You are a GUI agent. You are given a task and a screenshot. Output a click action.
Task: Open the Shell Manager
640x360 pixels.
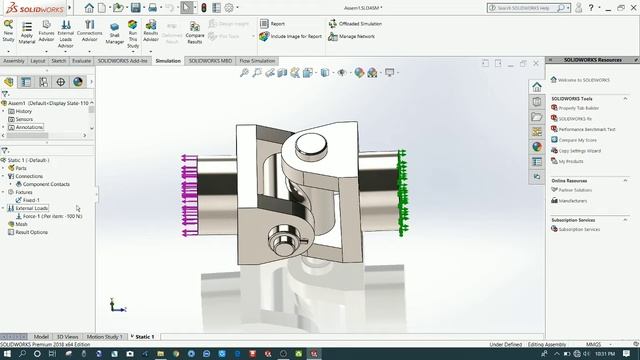114,33
